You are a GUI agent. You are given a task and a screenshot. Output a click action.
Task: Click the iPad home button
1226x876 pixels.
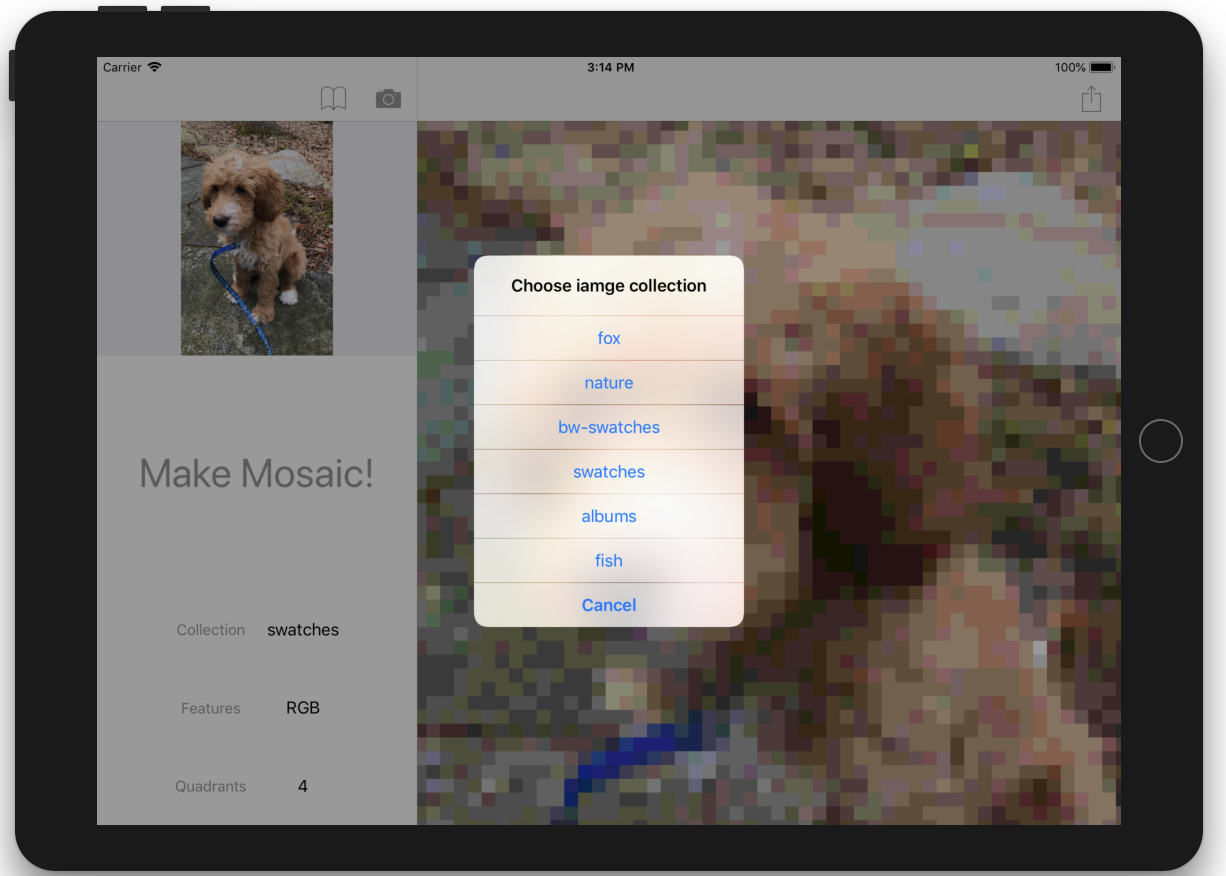pyautogui.click(x=1161, y=441)
